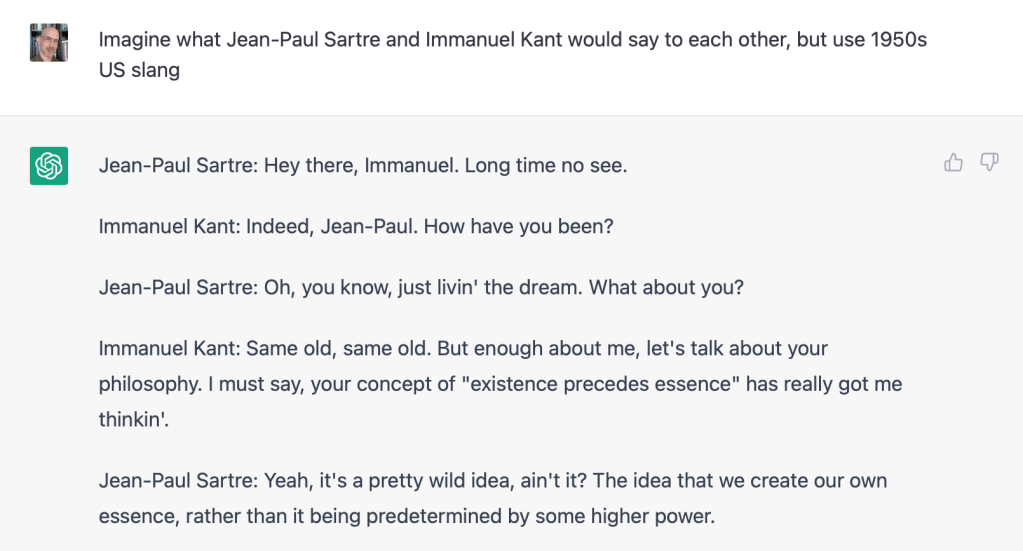Click "Immanuel Kant" in the user prompt
This screenshot has height=551, width=1023.
(x=490, y=42)
